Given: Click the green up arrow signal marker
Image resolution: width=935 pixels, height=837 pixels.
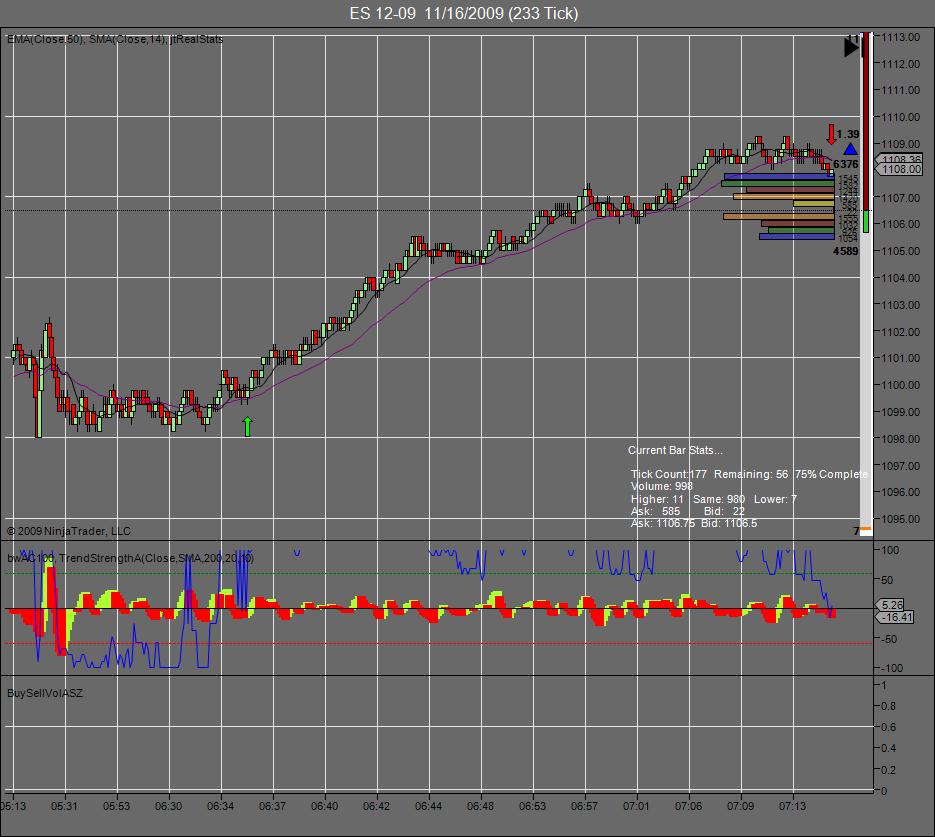Looking at the screenshot, I should [x=247, y=426].
